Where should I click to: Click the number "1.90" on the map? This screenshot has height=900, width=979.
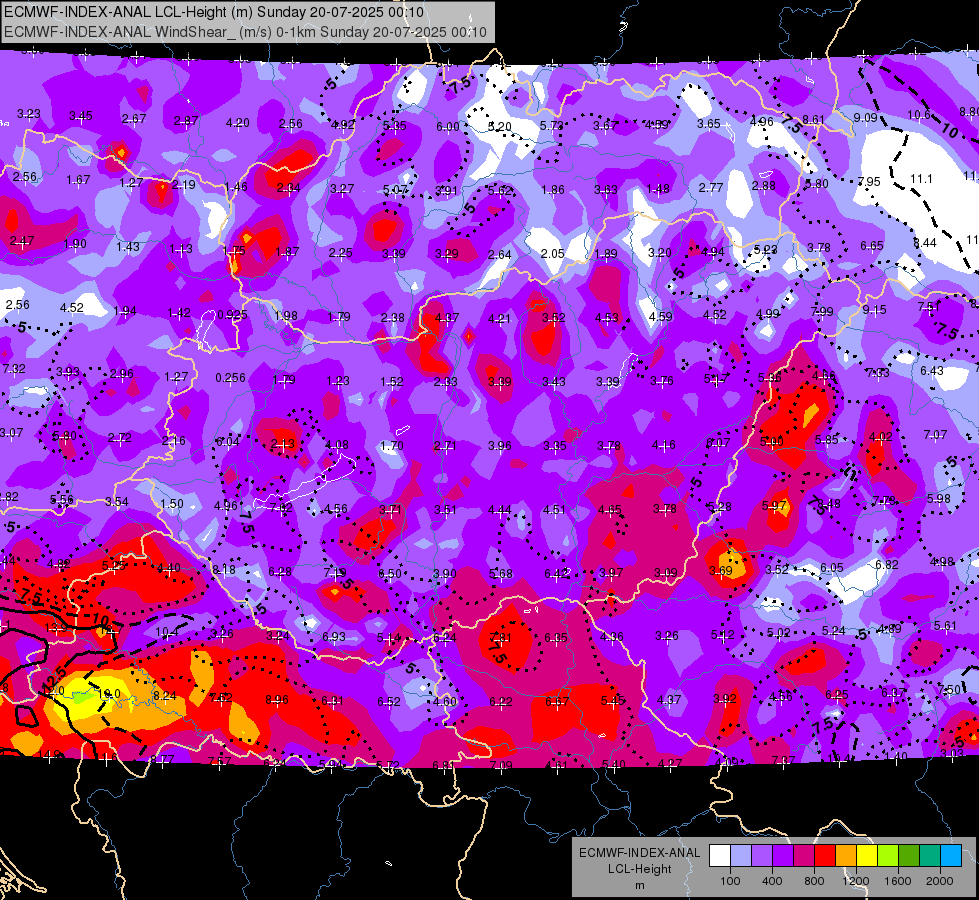75,244
